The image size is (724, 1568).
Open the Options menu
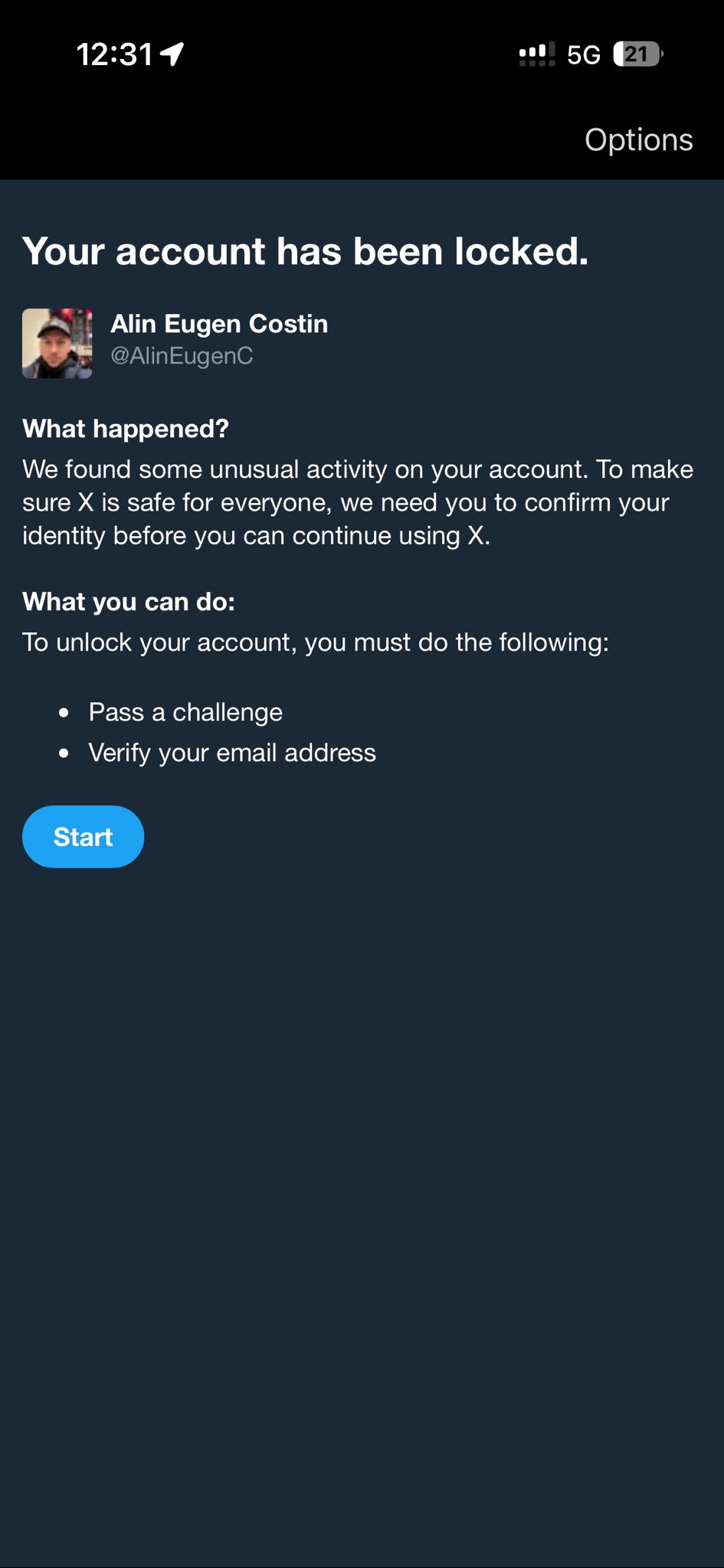pos(638,140)
